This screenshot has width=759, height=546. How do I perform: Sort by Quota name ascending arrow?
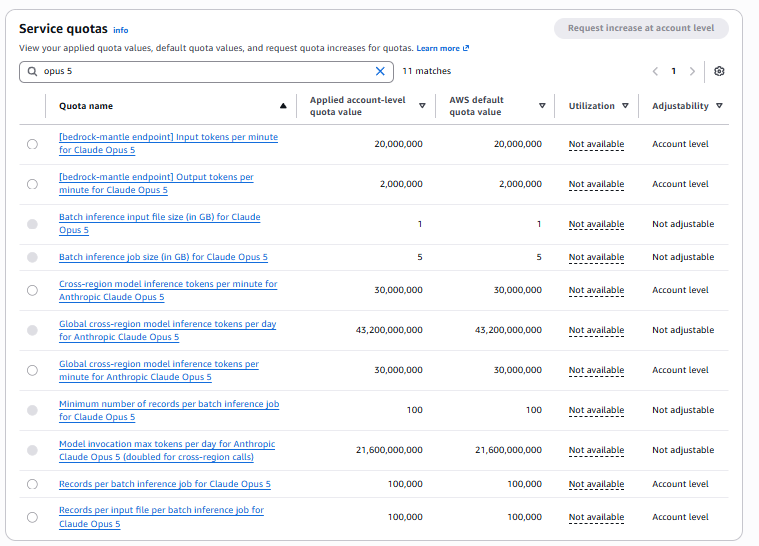click(283, 106)
